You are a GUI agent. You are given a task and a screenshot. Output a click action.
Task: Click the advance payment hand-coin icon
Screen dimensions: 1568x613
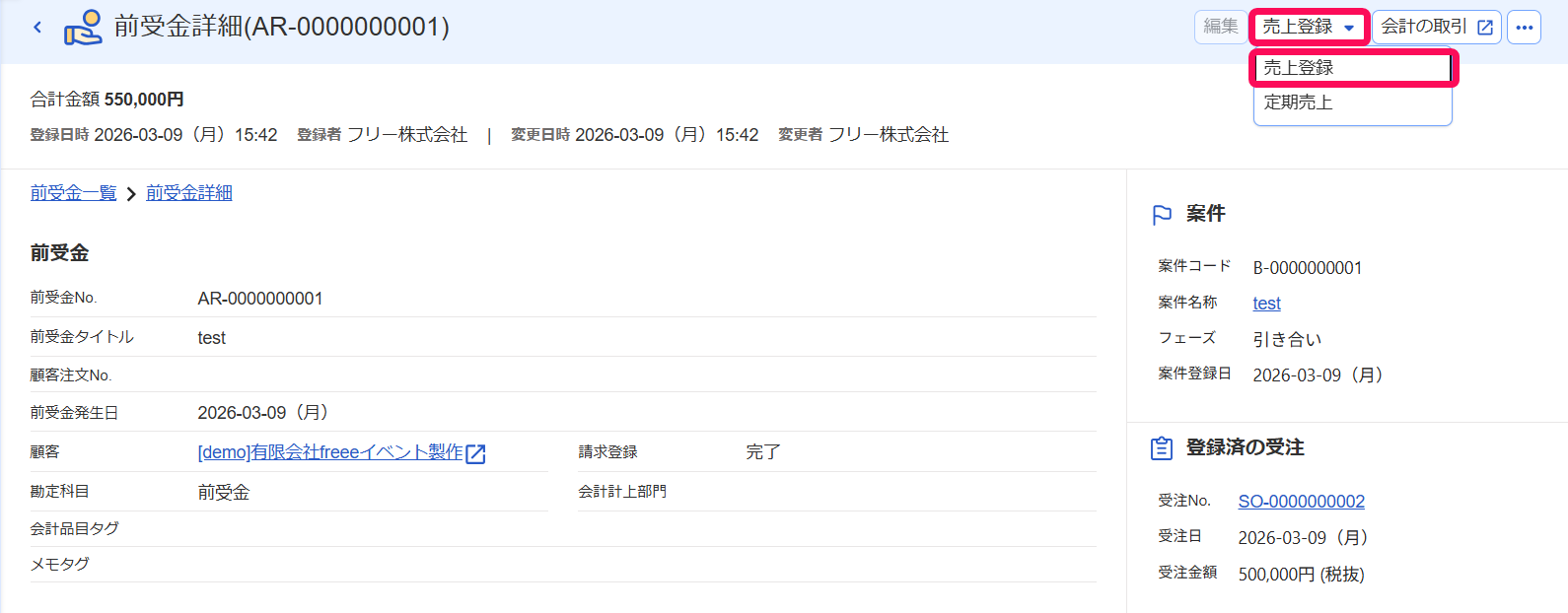coord(83,28)
